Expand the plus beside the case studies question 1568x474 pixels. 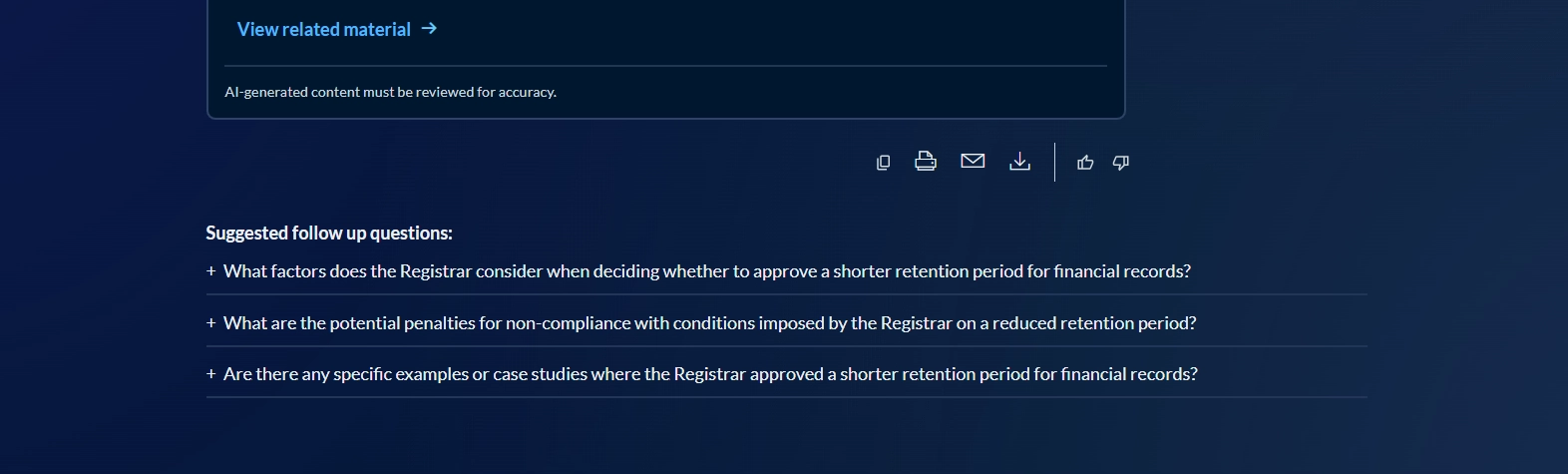[211, 374]
